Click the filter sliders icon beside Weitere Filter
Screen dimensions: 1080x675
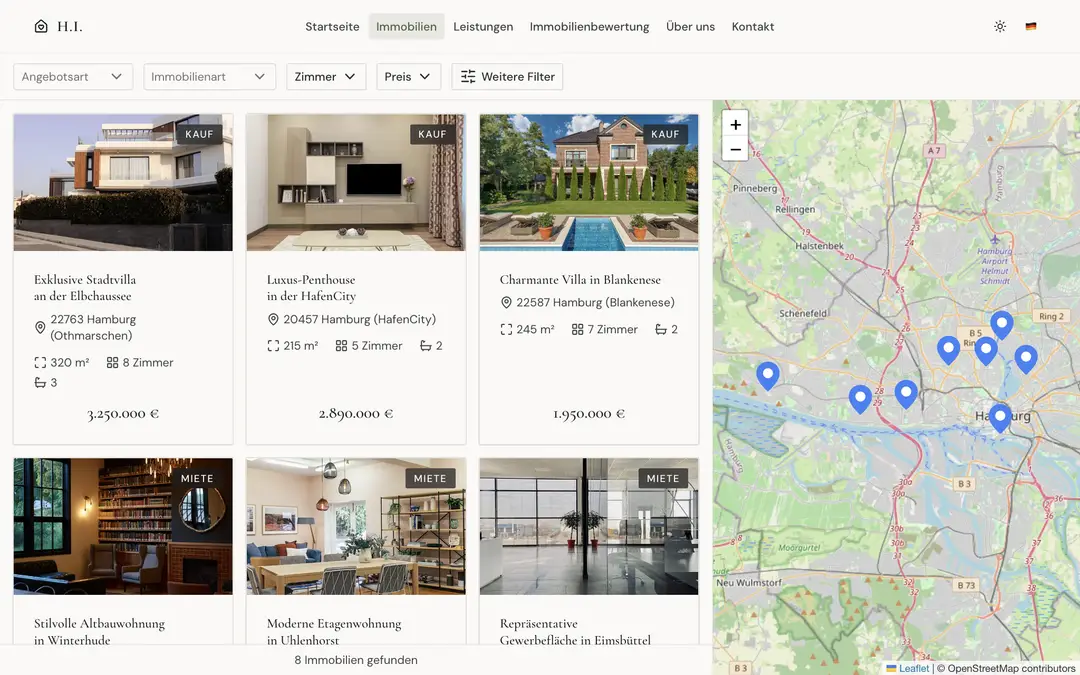[x=467, y=76]
